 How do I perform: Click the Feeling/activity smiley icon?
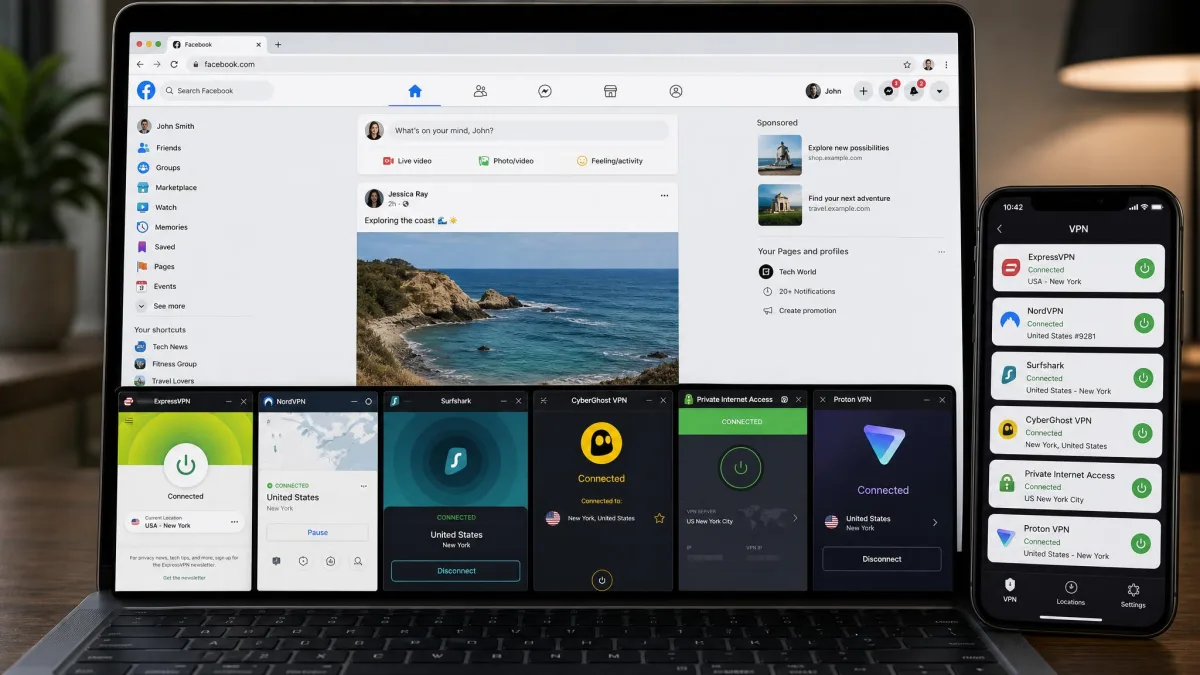(582, 161)
